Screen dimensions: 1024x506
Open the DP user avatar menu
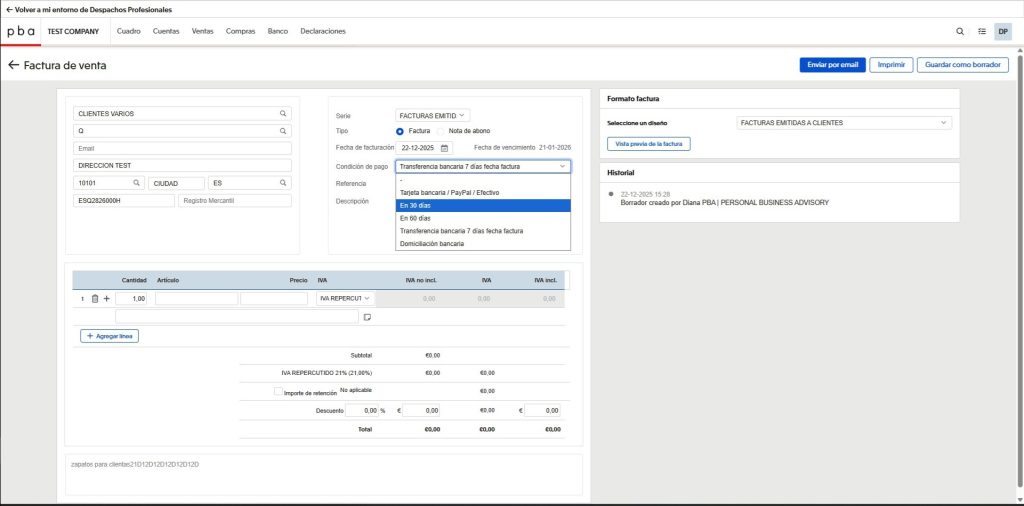[x=1003, y=31]
